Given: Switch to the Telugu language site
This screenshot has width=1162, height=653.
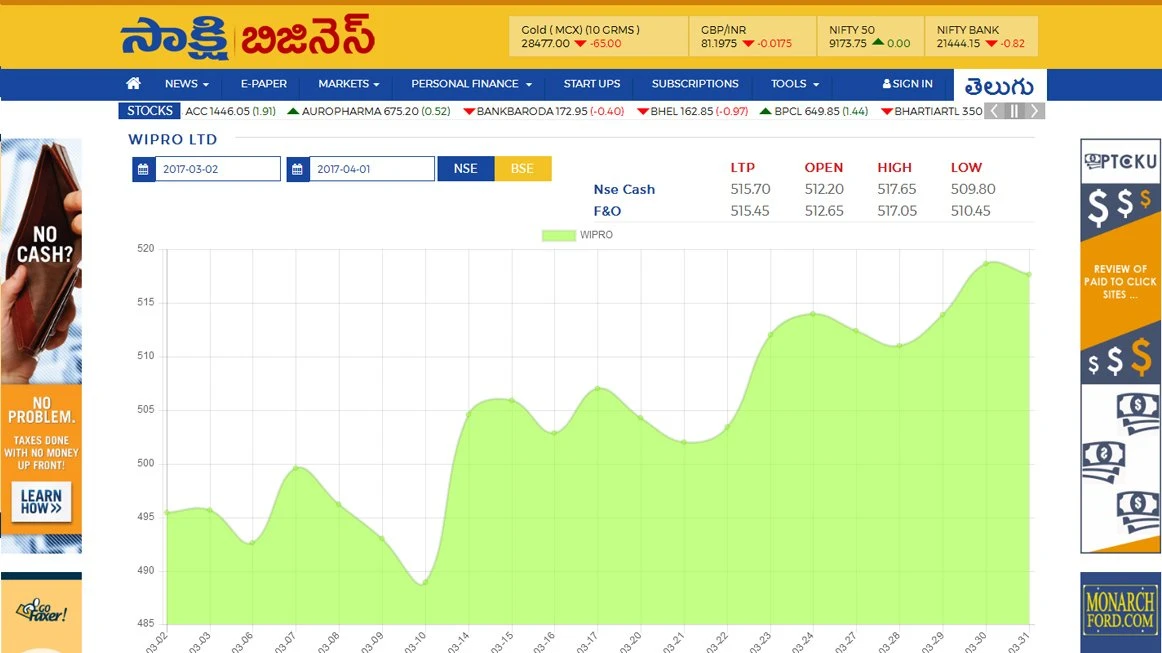Looking at the screenshot, I should (x=1000, y=85).
